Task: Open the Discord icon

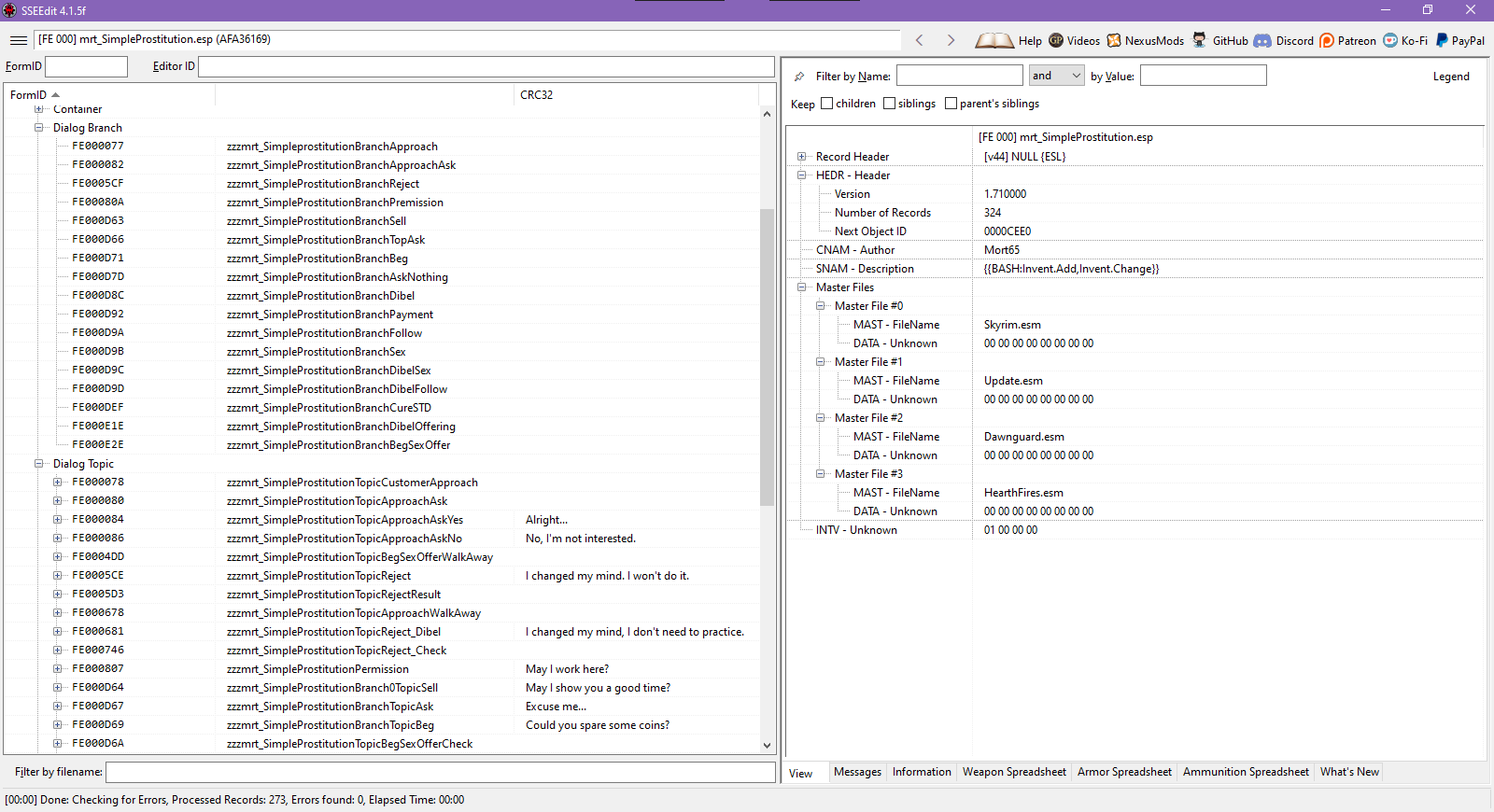Action: (1262, 40)
